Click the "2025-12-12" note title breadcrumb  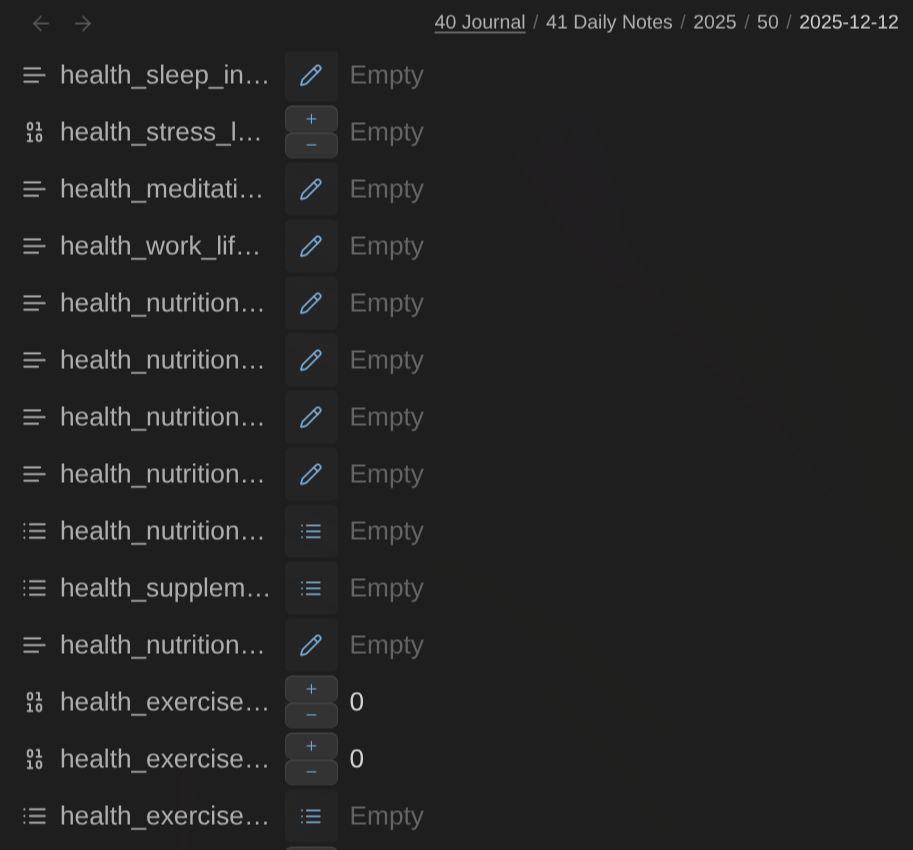848,23
